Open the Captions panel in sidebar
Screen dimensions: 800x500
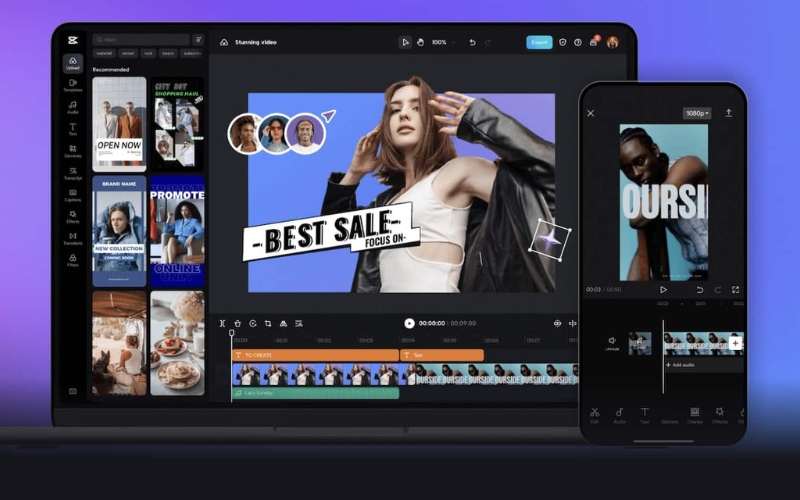(72, 195)
